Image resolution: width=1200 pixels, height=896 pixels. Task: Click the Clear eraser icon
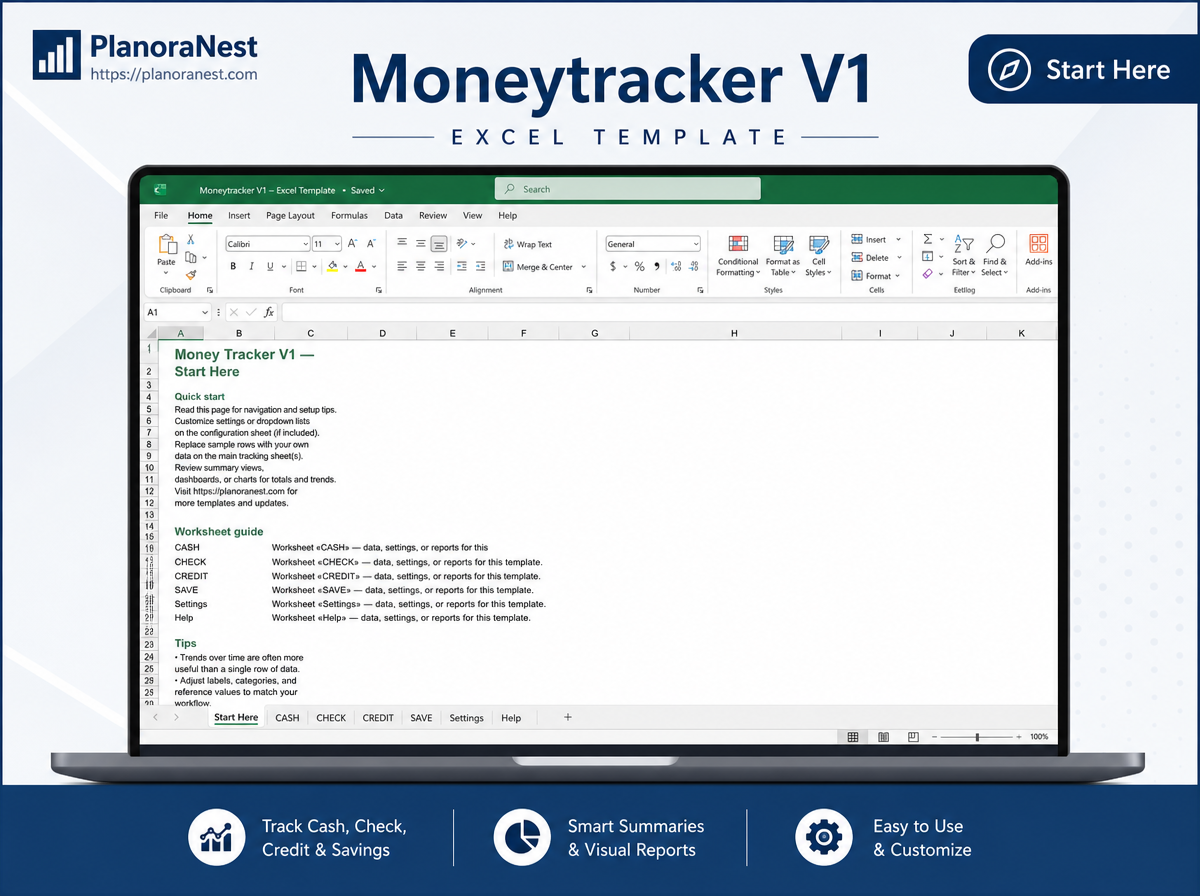pos(927,273)
